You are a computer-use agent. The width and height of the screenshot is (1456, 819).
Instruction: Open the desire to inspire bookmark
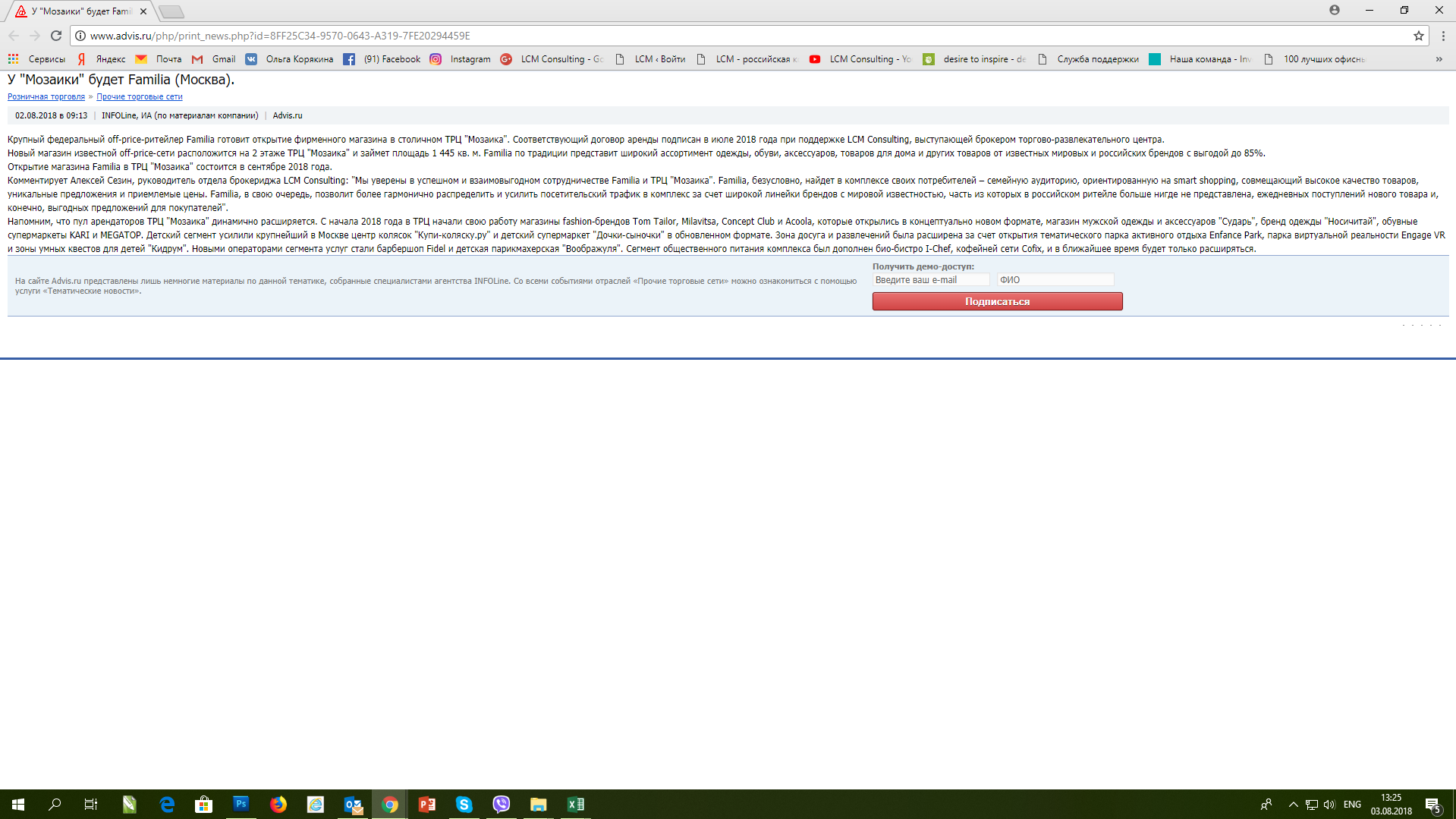pos(974,59)
